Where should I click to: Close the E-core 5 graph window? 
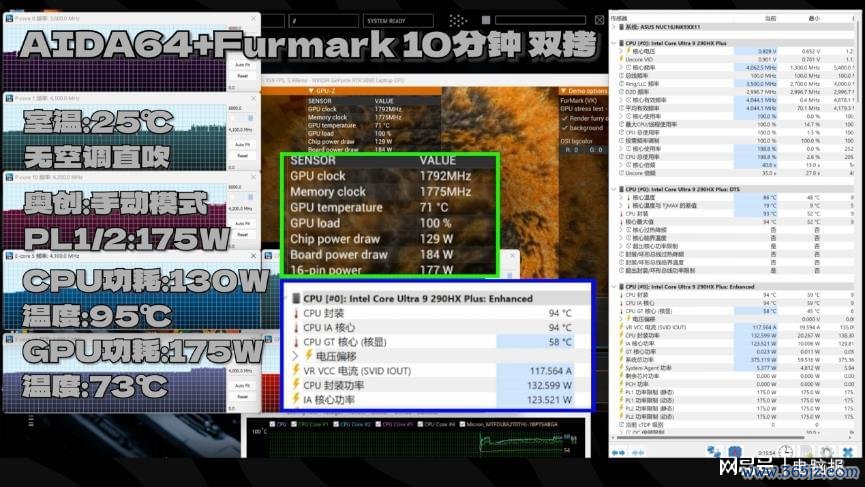[x=253, y=256]
